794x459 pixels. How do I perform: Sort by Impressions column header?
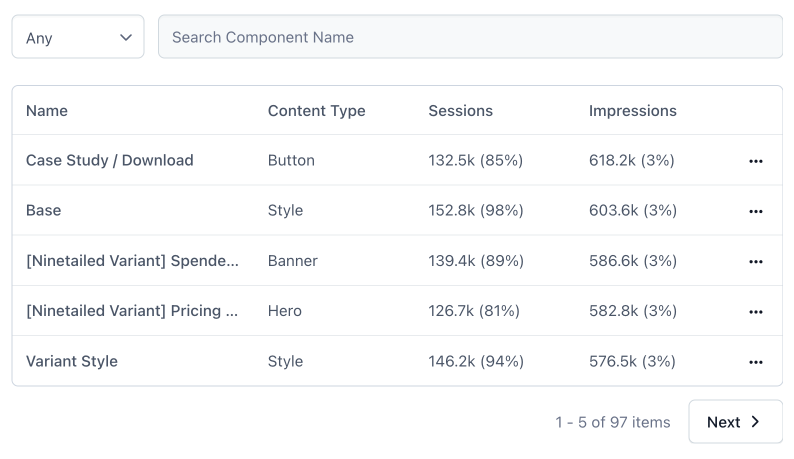click(632, 111)
